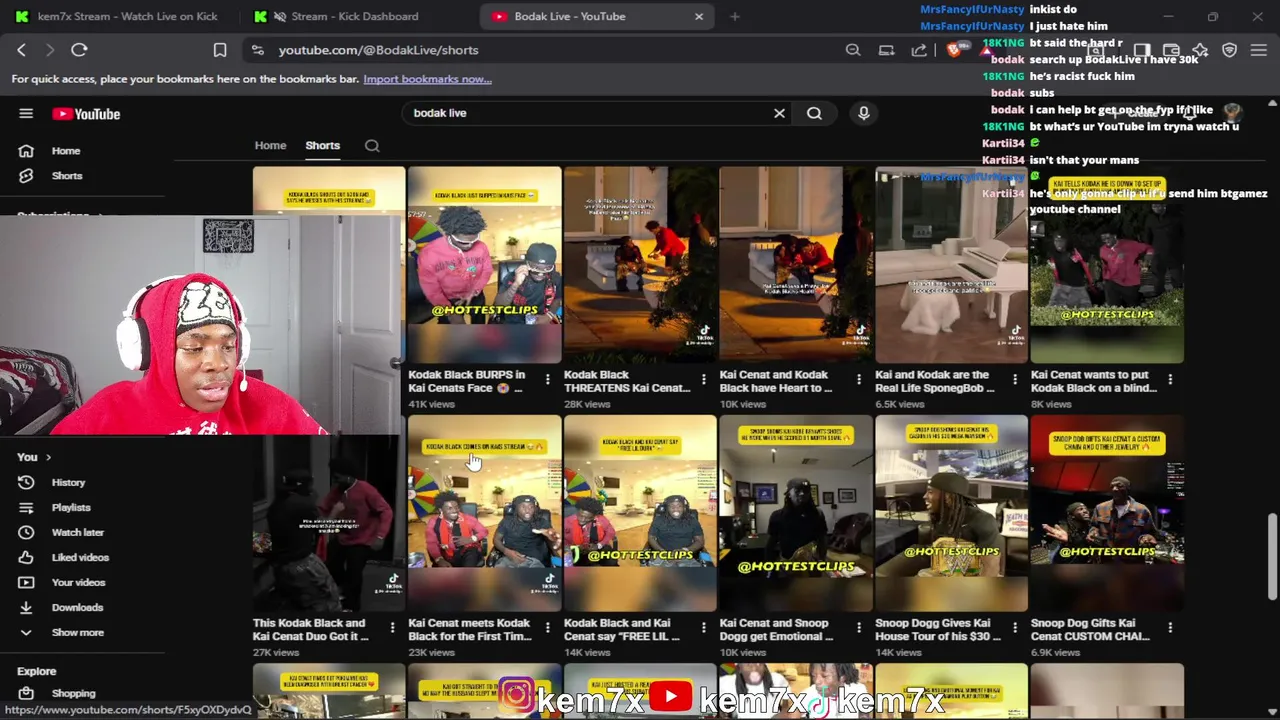
Task: Open title Snoop Dogg Gives Kai House Tour
Action: coord(937,629)
